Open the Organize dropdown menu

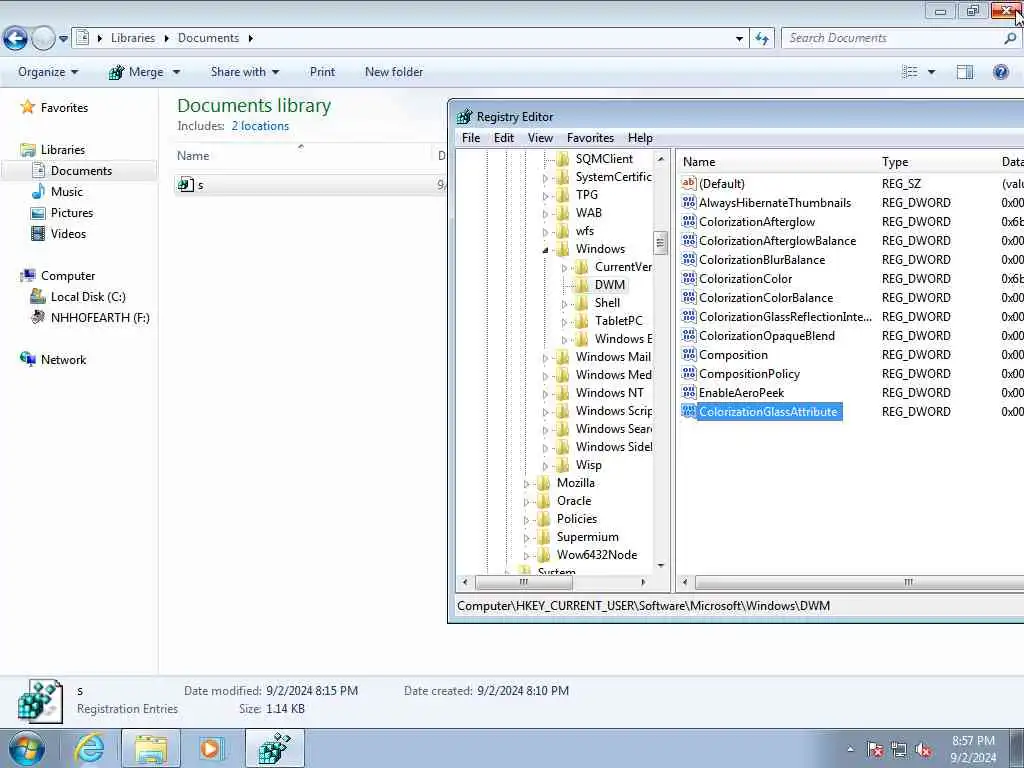tap(48, 72)
